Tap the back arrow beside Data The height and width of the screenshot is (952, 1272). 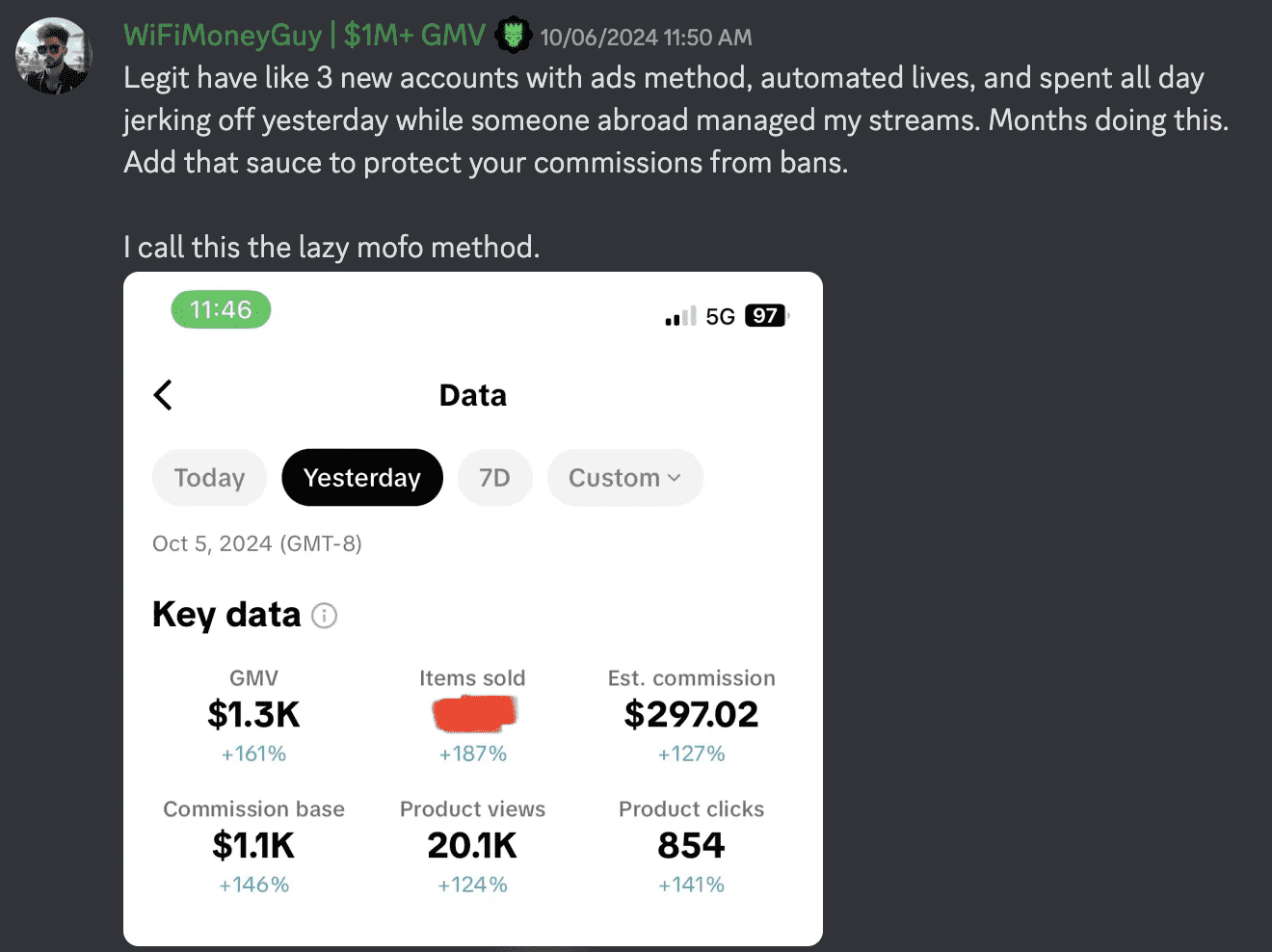(163, 395)
